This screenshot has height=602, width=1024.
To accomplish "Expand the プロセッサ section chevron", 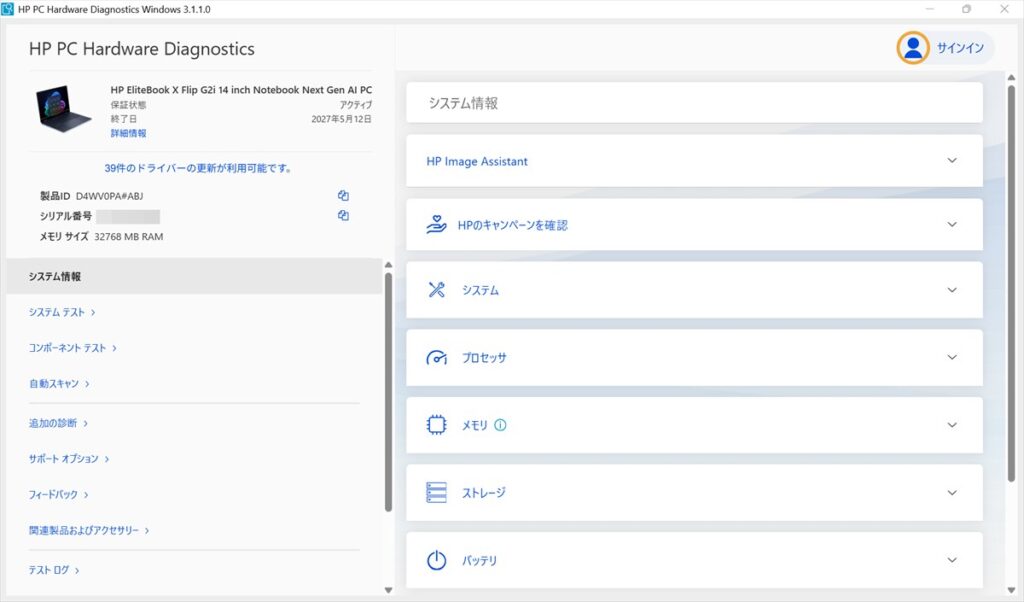I will (952, 357).
